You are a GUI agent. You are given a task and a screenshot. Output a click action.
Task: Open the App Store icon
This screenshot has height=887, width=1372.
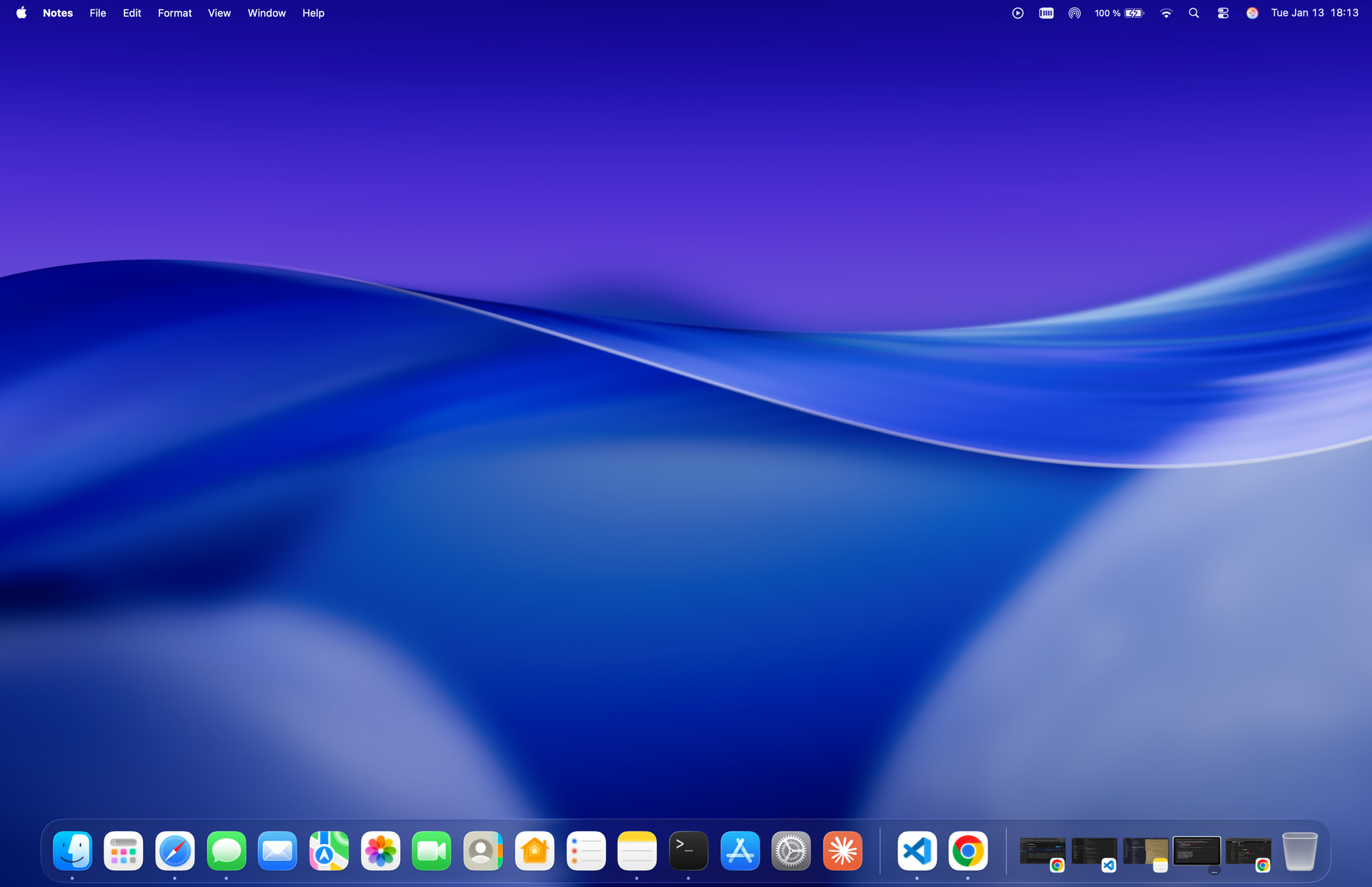click(x=740, y=851)
